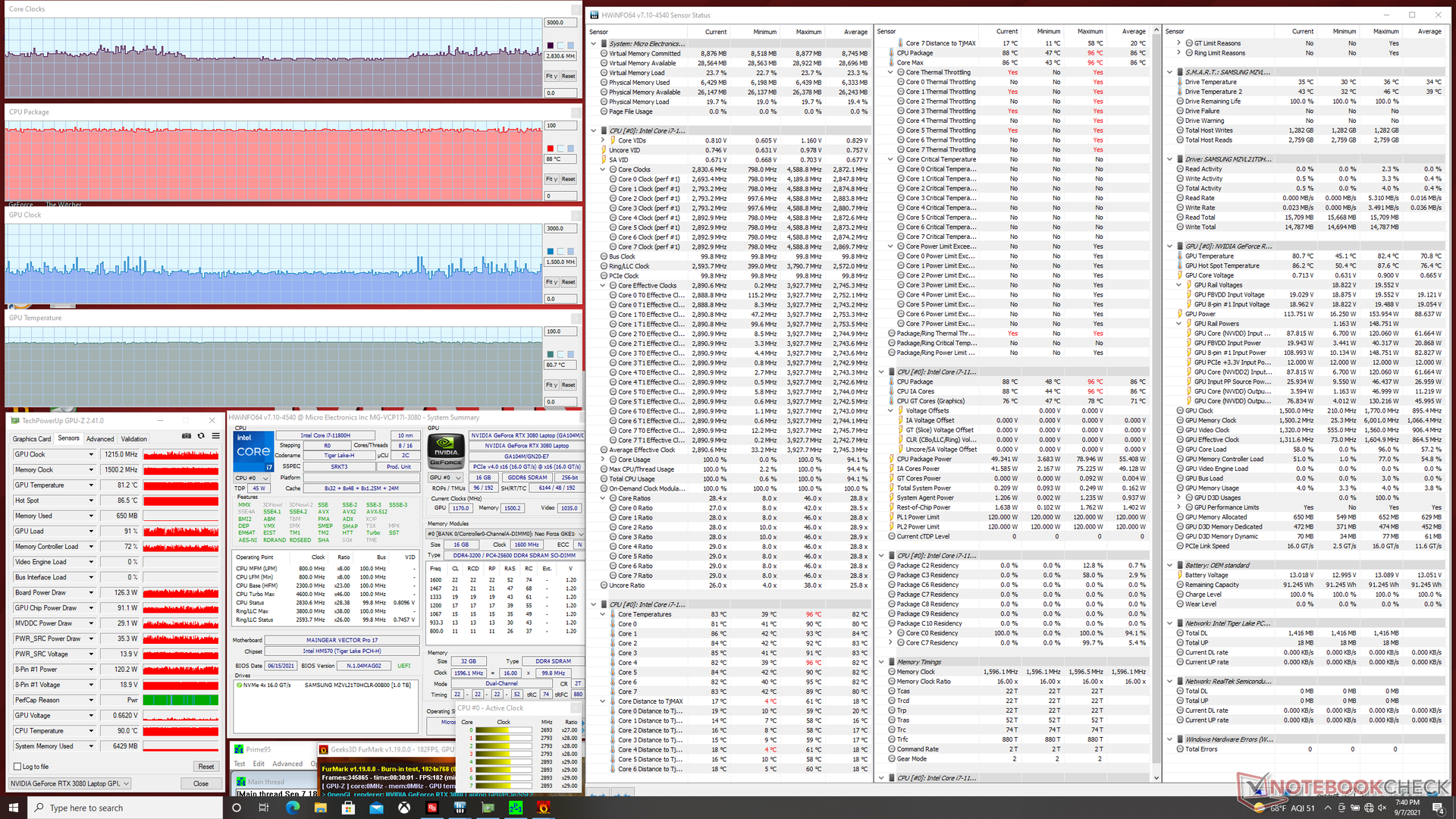1456x819 pixels.
Task: Select the GPU Hot Spot Temperature sensor row
Action: click(1306, 265)
